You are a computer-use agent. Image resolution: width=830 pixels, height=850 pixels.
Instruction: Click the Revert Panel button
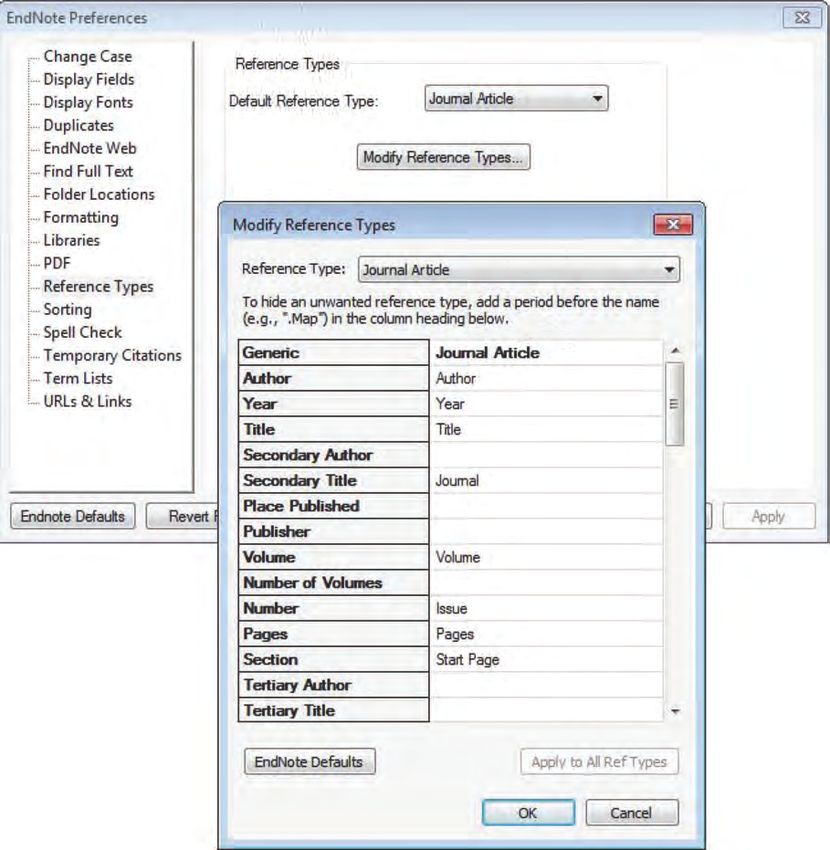coord(183,516)
